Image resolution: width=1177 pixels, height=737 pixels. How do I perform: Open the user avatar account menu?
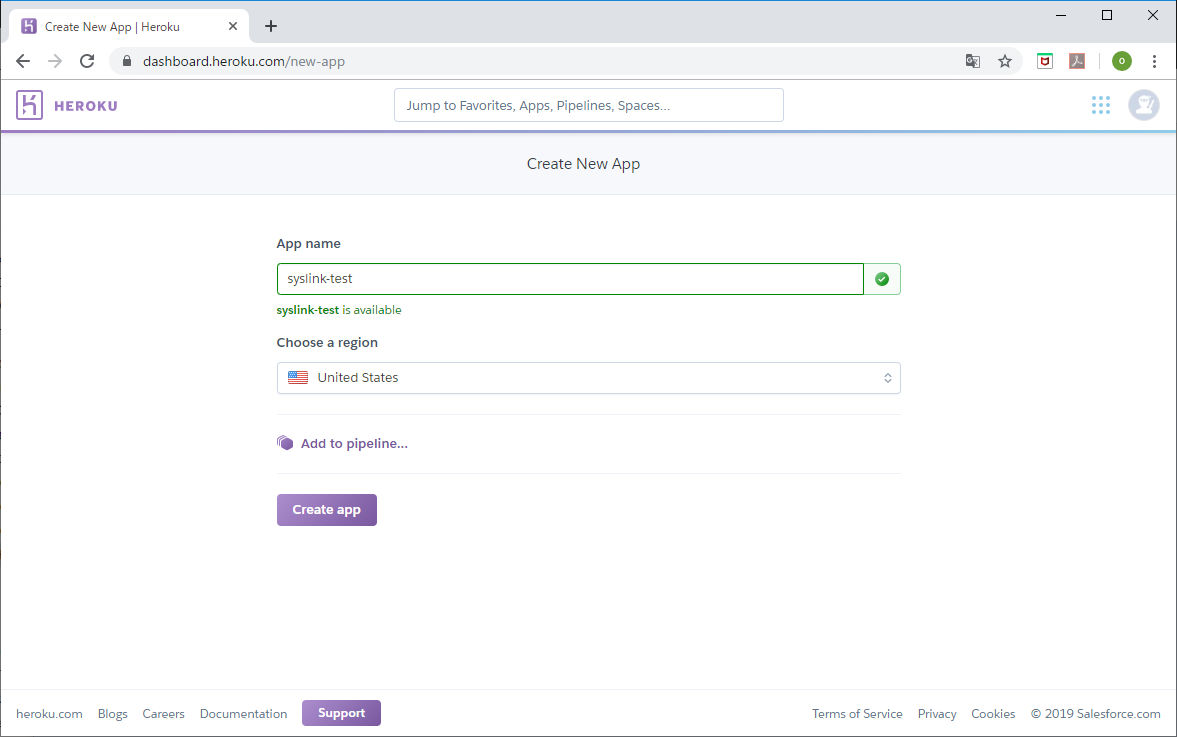pos(1144,105)
